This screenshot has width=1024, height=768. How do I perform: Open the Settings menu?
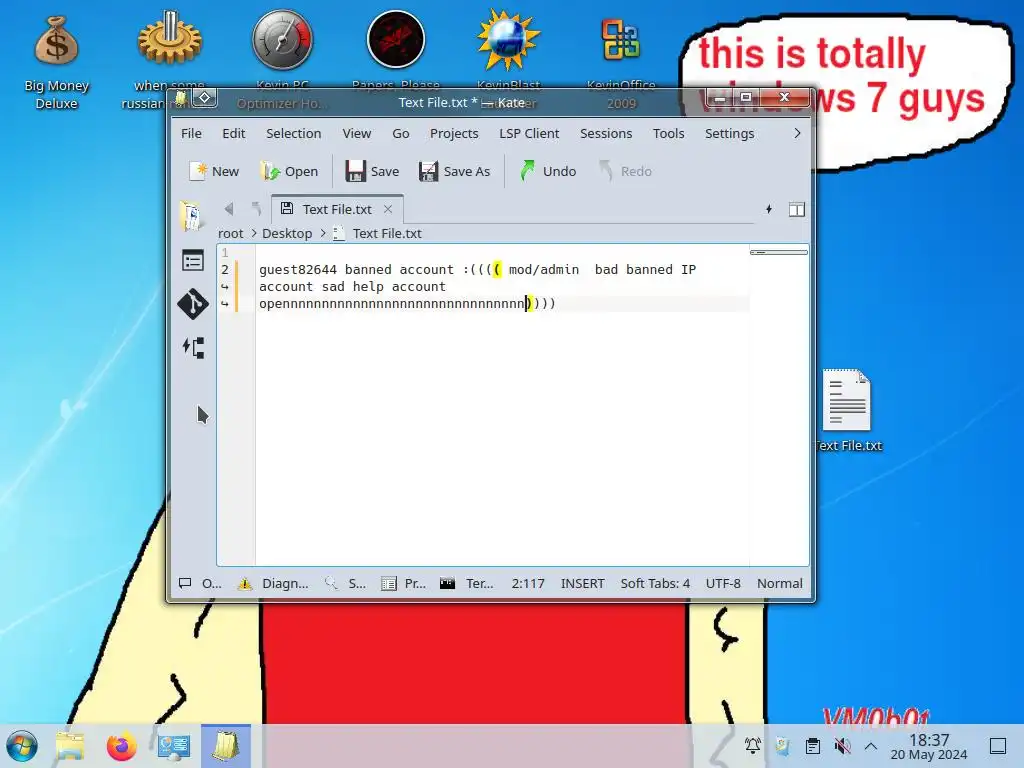click(x=729, y=133)
